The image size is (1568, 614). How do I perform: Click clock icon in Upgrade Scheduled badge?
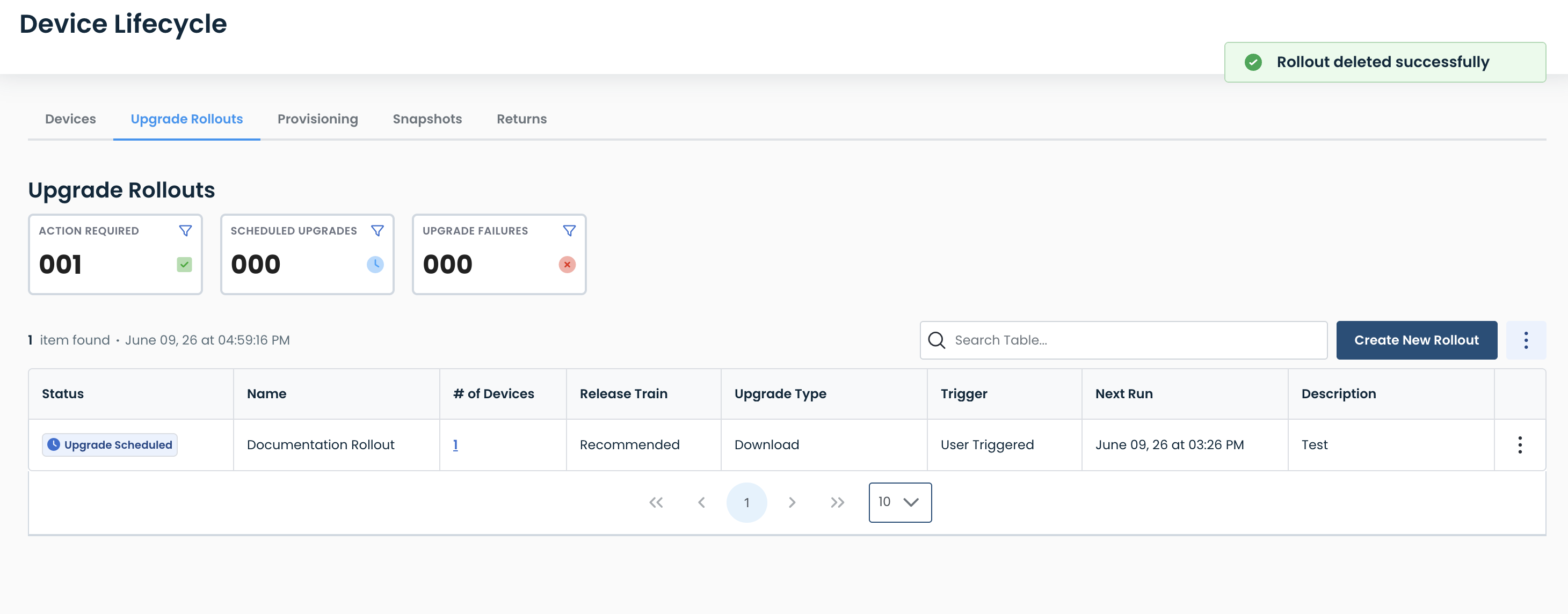(x=54, y=445)
